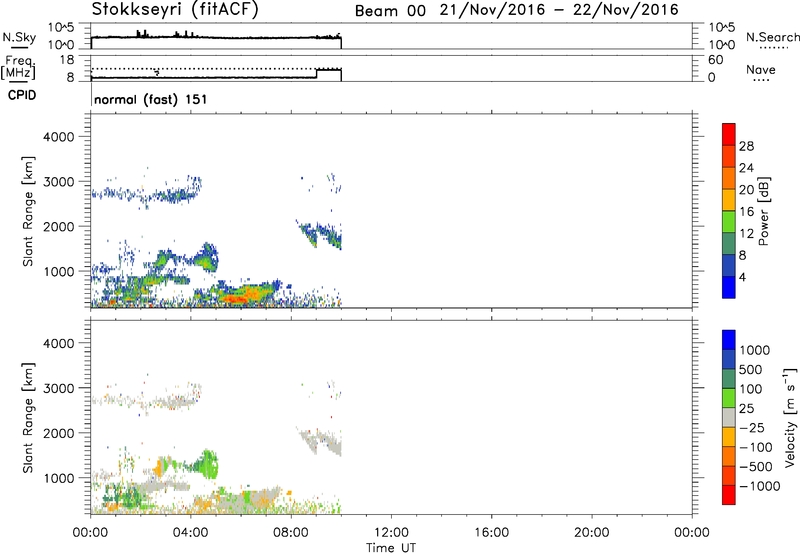Click the '04:00' time axis label
The width and height of the screenshot is (800, 554).
(191, 533)
